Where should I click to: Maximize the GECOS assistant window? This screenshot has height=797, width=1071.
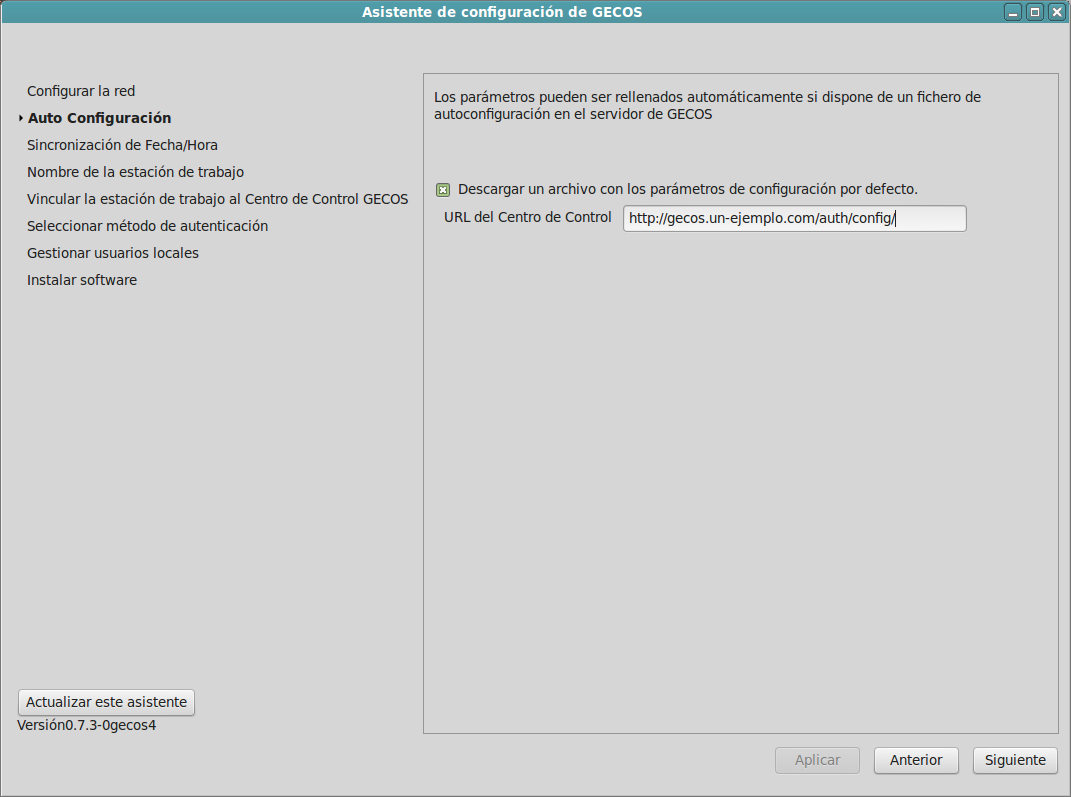coord(1035,12)
